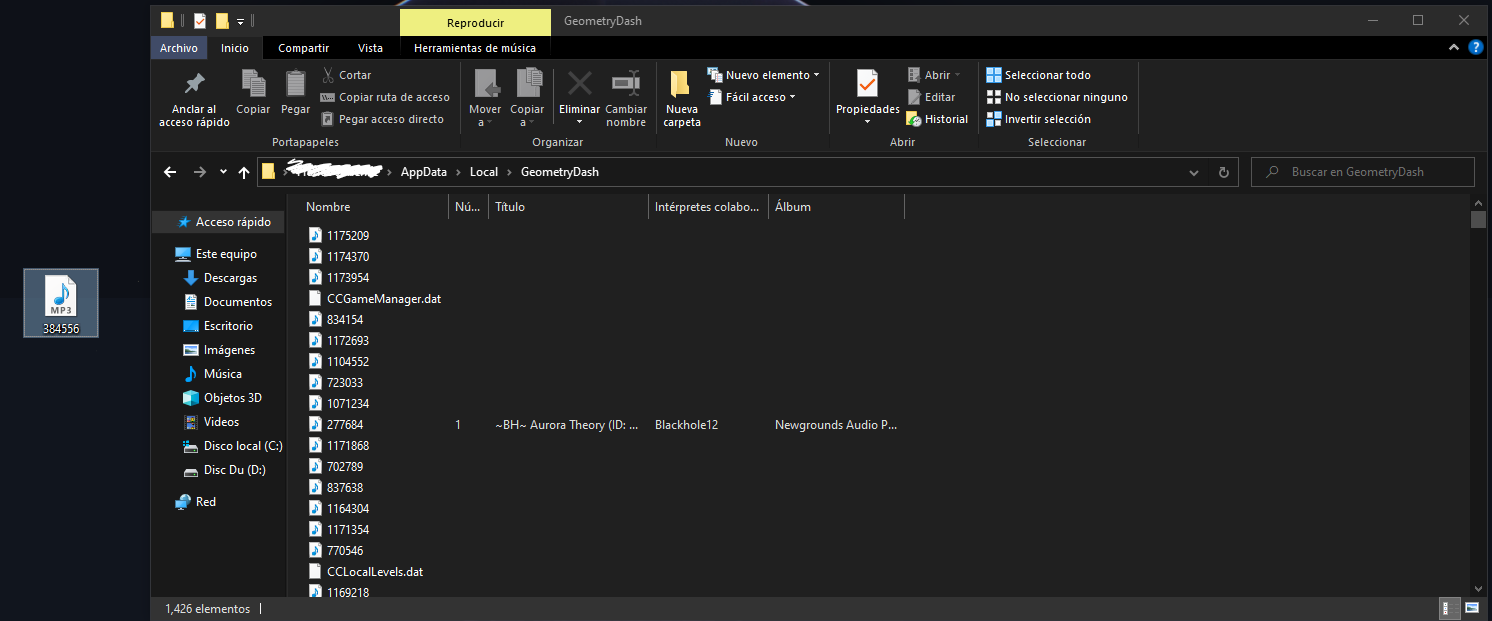Expand the Eliminar dropdown arrow
Screen dimensions: 1492x621
tap(579, 122)
